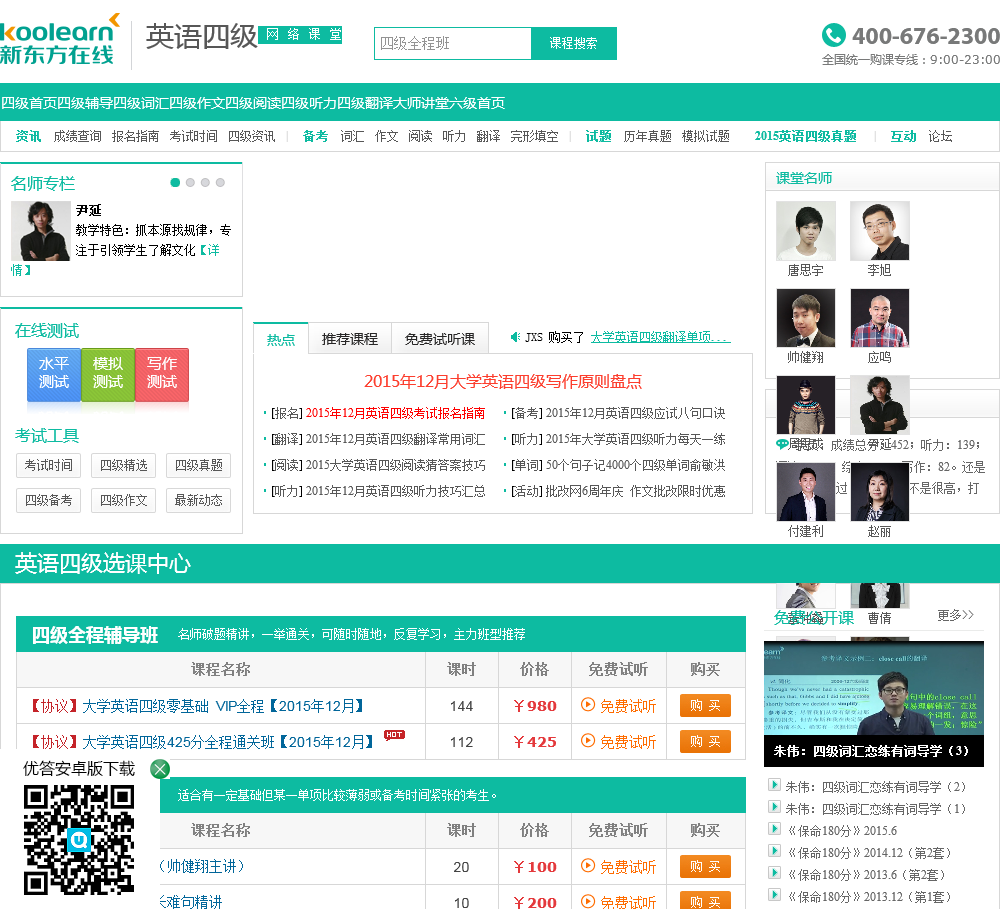The image size is (1000, 909).
Task: Click play icon beside 朱伟：四级词汇恋练有词导学（2）
Action: pos(774,785)
